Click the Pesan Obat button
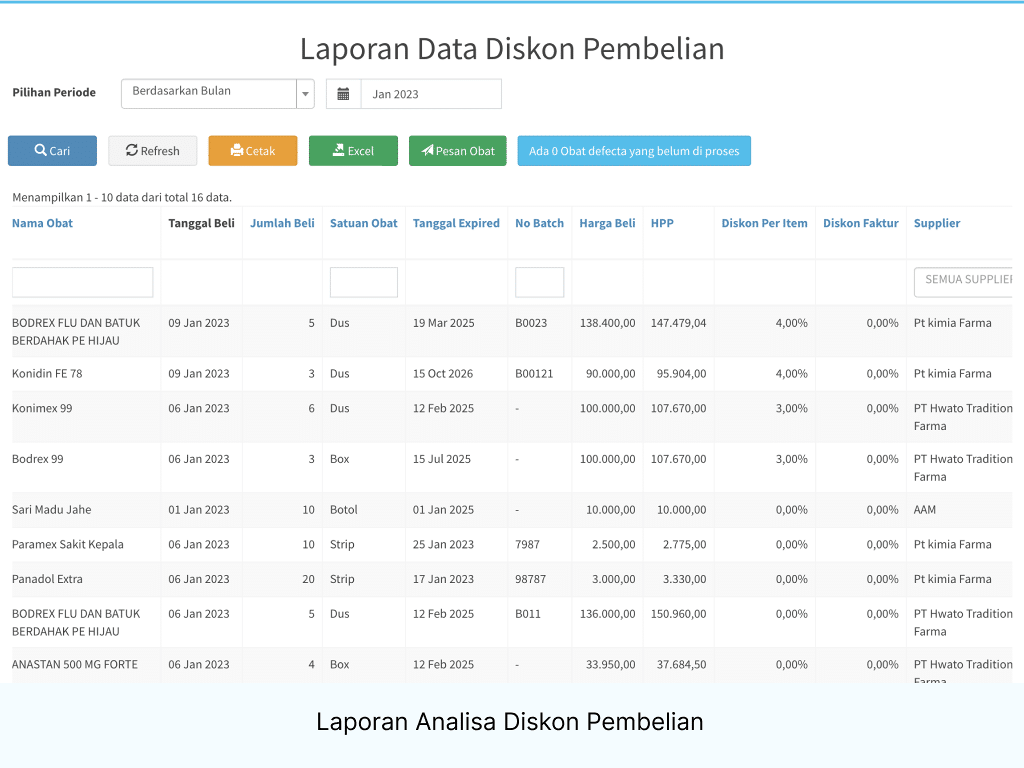1024x768 pixels. point(458,151)
